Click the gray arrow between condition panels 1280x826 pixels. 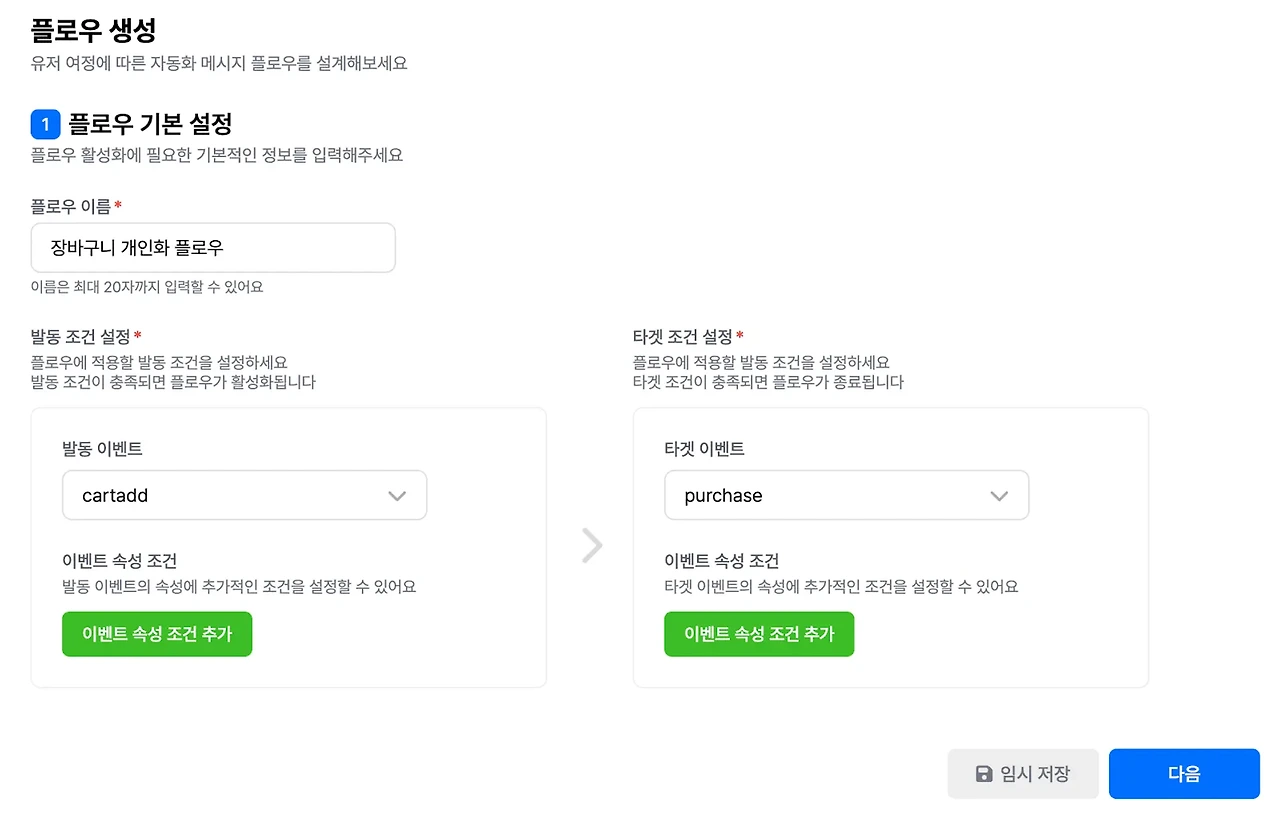click(x=592, y=546)
